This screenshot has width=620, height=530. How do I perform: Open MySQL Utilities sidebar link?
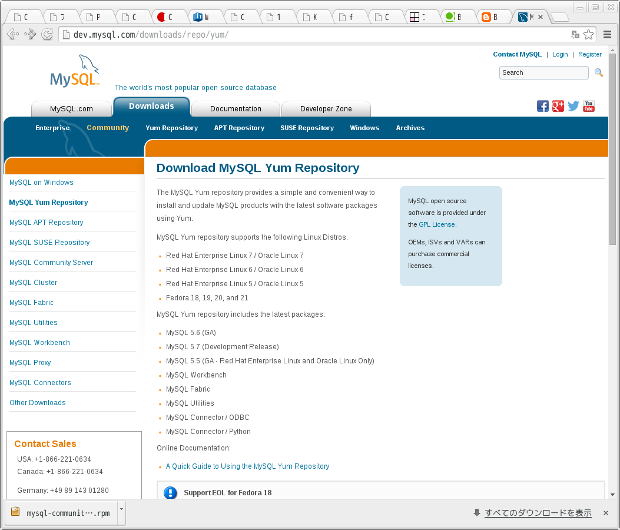[x=33, y=322]
